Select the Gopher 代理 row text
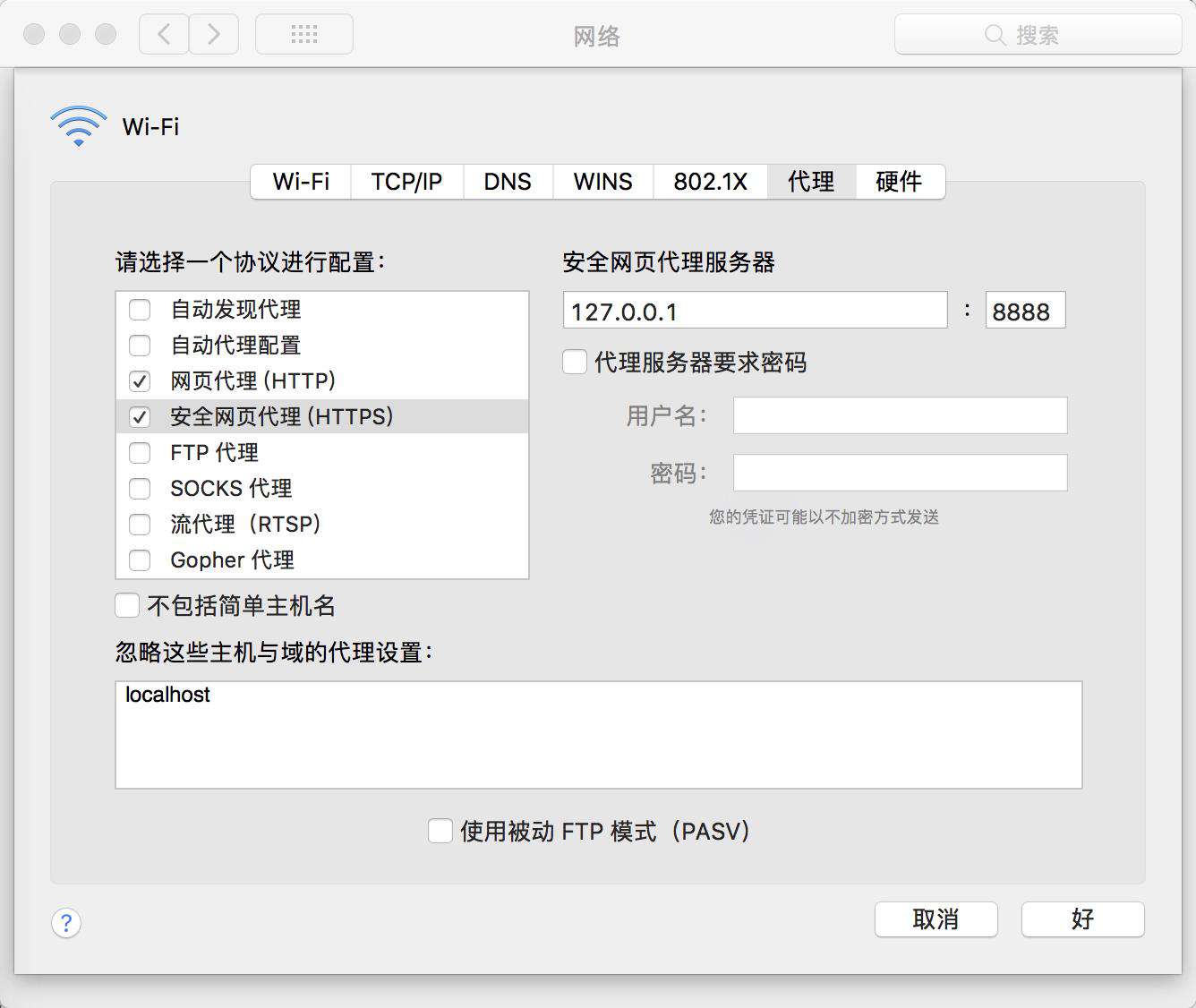The width and height of the screenshot is (1196, 1008). point(232,560)
